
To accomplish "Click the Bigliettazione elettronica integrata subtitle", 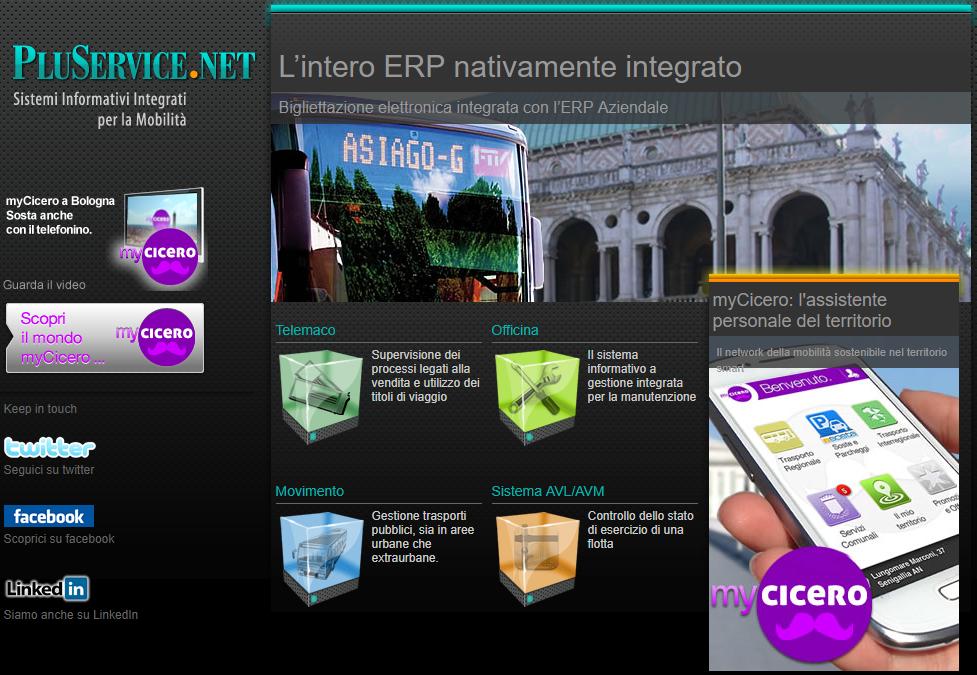I will tap(473, 107).
